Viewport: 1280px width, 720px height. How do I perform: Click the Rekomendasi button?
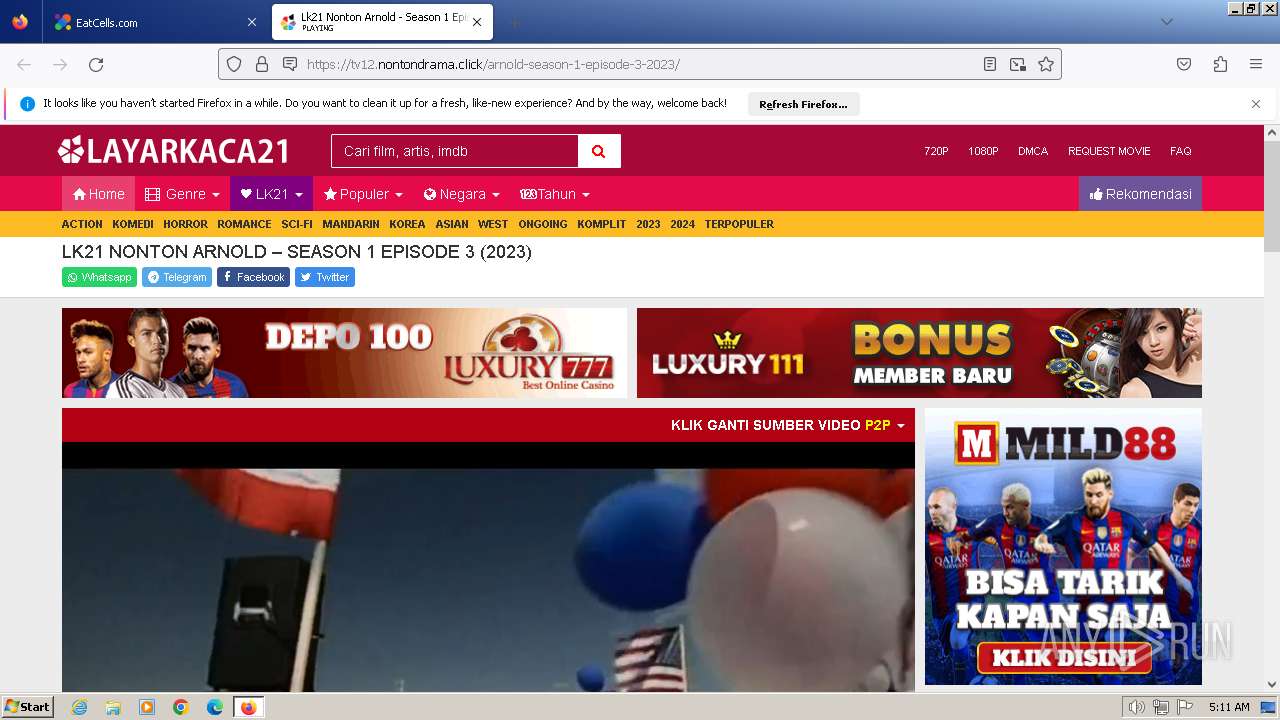coord(1140,194)
